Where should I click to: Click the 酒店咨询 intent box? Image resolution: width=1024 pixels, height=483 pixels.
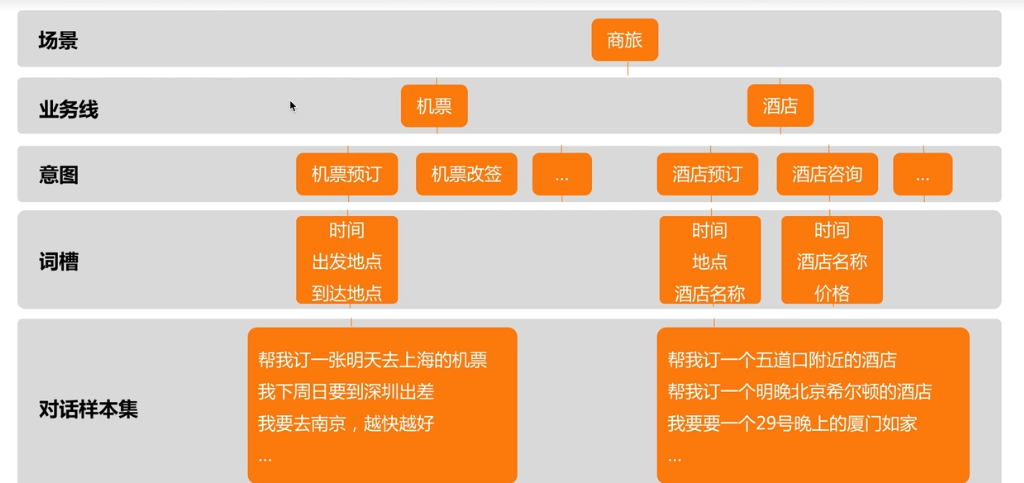click(827, 174)
